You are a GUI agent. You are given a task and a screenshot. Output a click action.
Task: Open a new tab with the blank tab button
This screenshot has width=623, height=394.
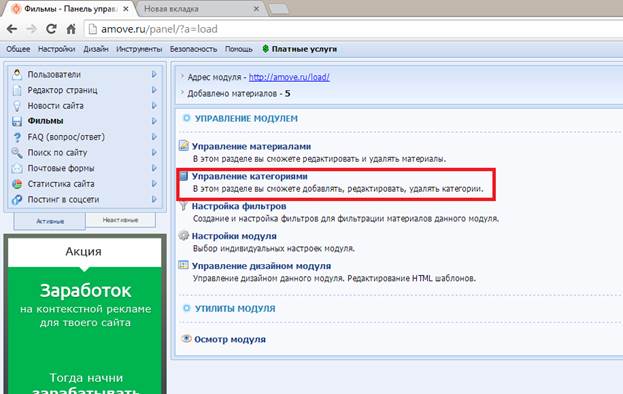[279, 9]
